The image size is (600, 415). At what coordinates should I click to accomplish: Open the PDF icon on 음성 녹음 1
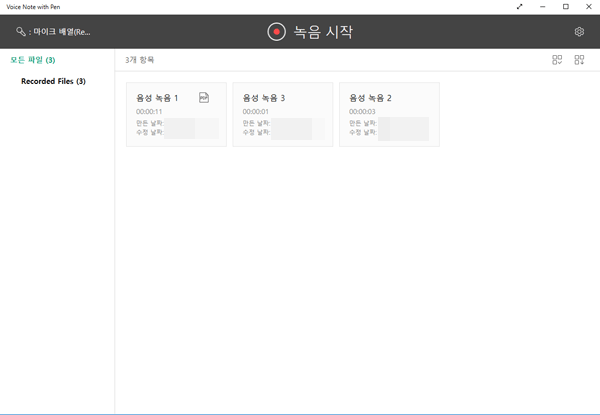tap(204, 98)
